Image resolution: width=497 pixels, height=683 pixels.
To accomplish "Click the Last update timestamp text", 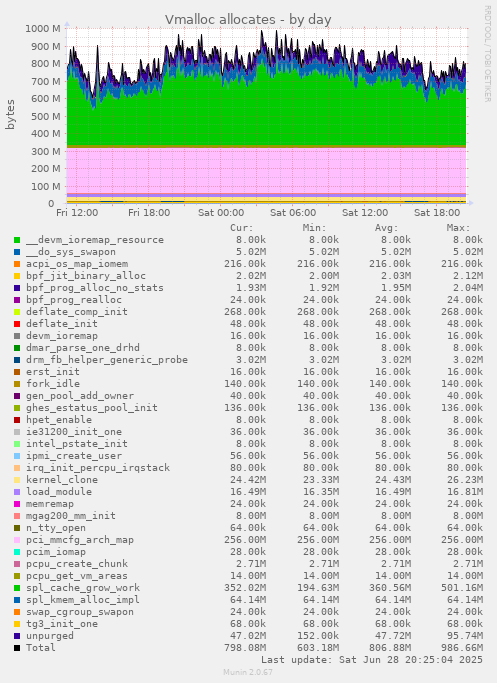I will 372,659.
